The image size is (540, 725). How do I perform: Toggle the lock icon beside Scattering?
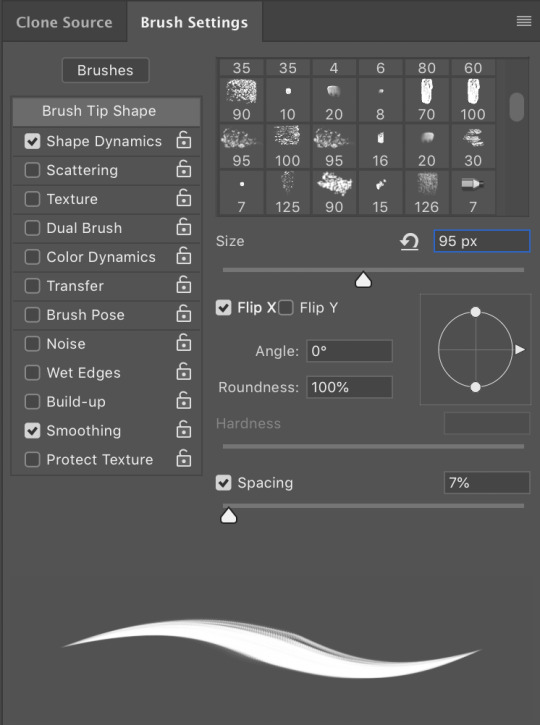184,169
